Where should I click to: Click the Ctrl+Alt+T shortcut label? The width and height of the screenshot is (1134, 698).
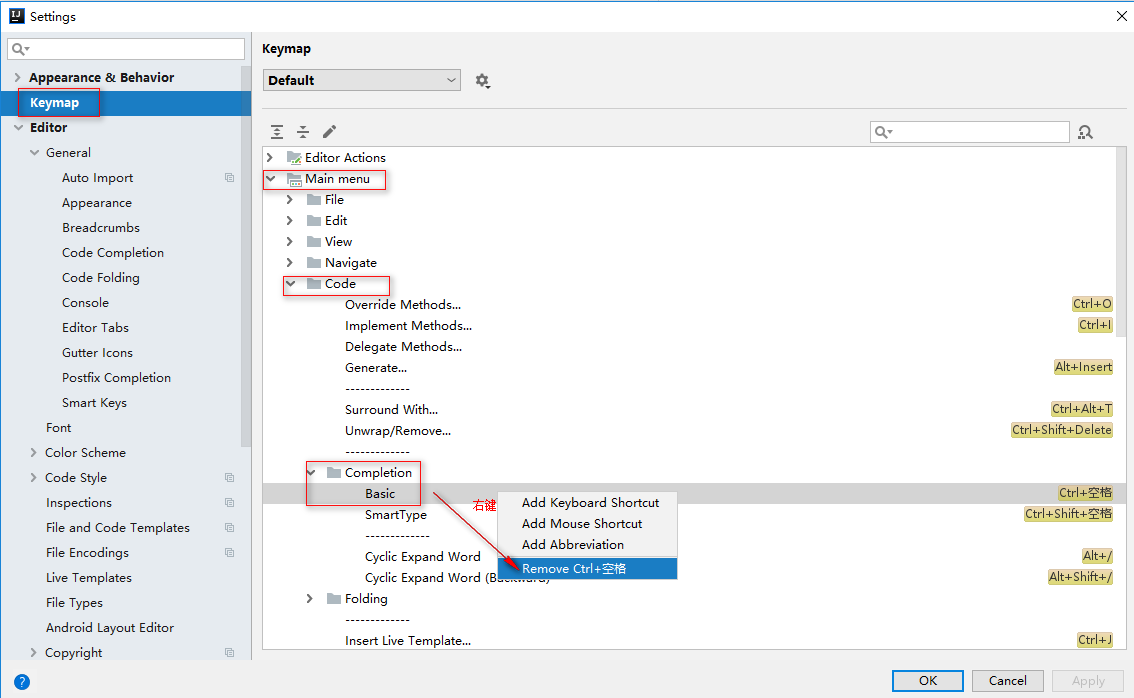coord(1081,409)
